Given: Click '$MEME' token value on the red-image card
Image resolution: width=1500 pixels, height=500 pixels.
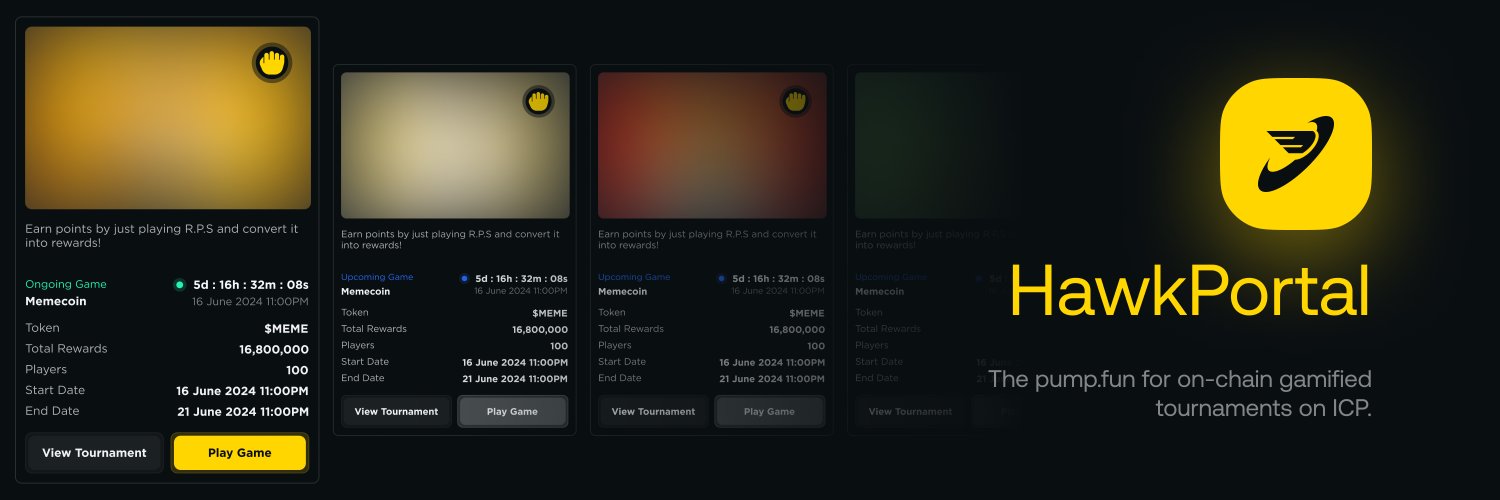Looking at the screenshot, I should tap(807, 313).
